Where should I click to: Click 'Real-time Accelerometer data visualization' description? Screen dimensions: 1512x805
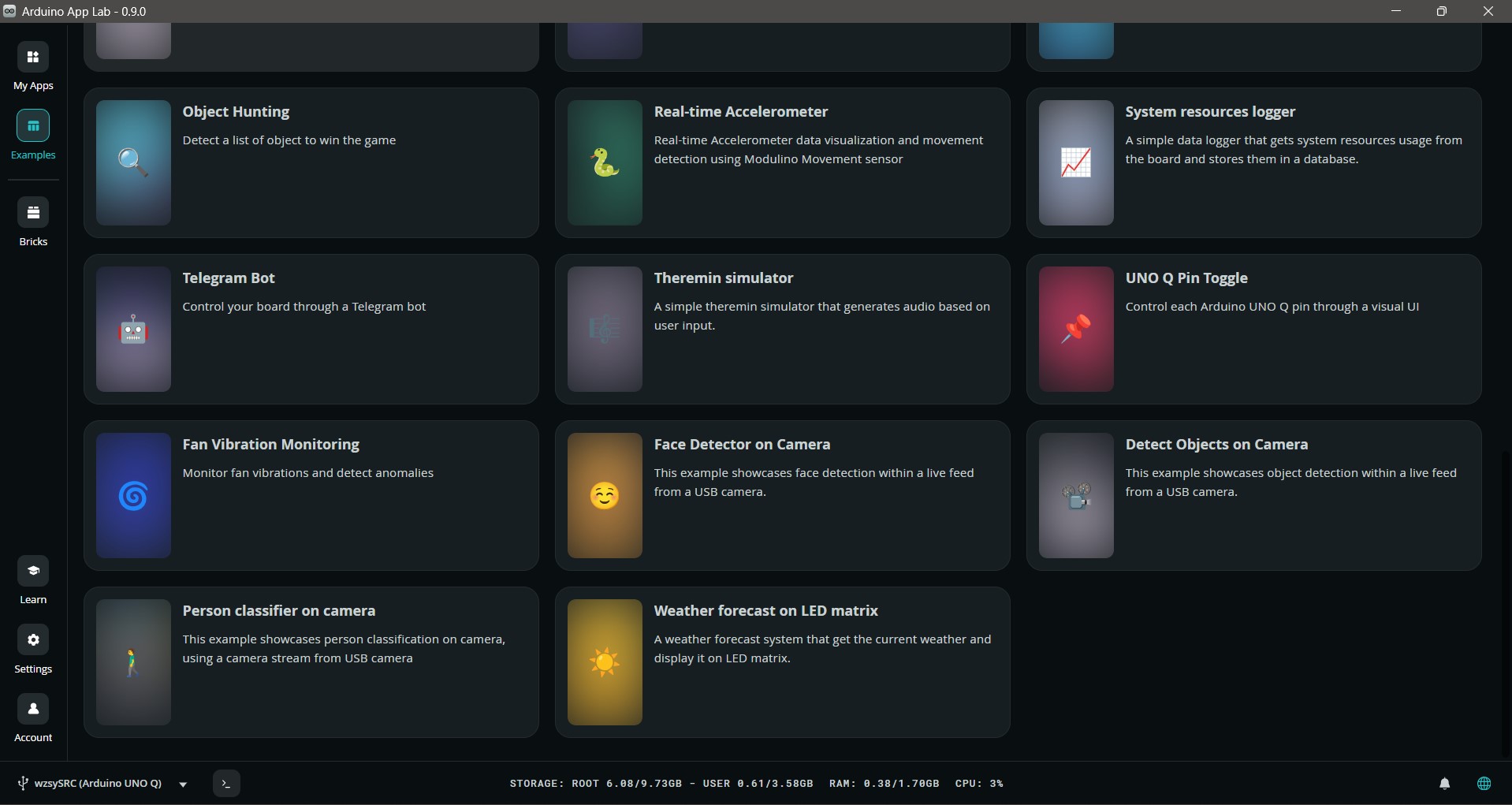818,150
